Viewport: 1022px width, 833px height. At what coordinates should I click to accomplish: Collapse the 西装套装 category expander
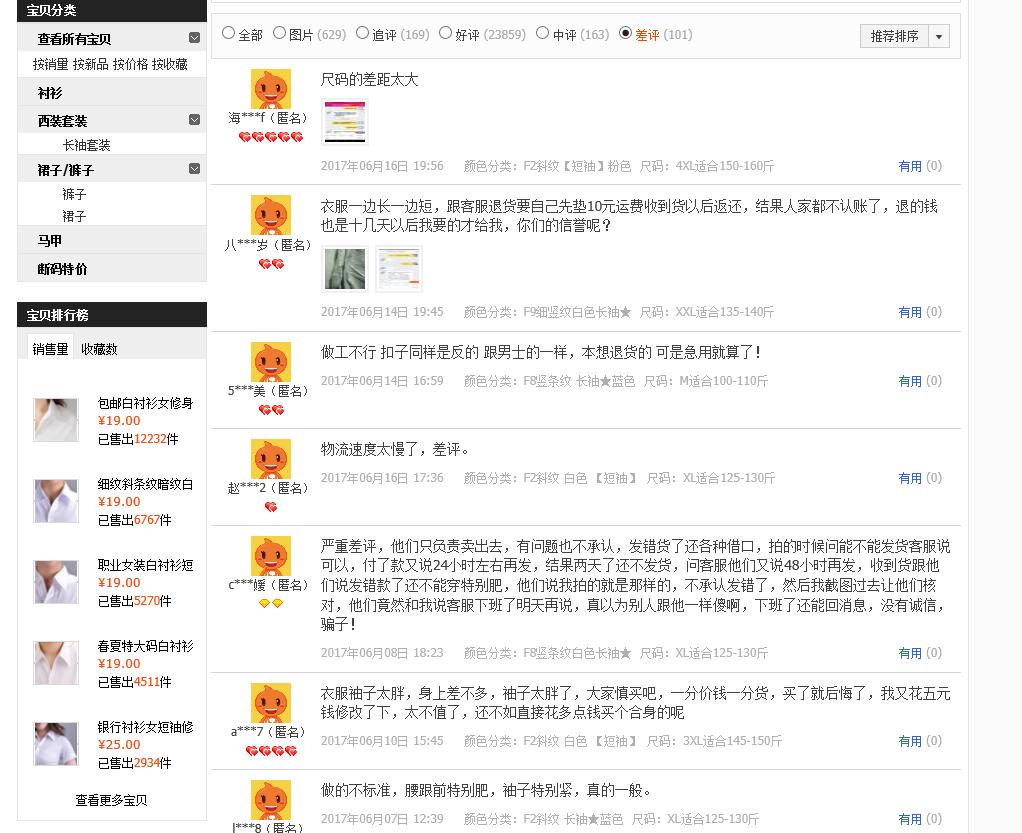pyautogui.click(x=195, y=121)
